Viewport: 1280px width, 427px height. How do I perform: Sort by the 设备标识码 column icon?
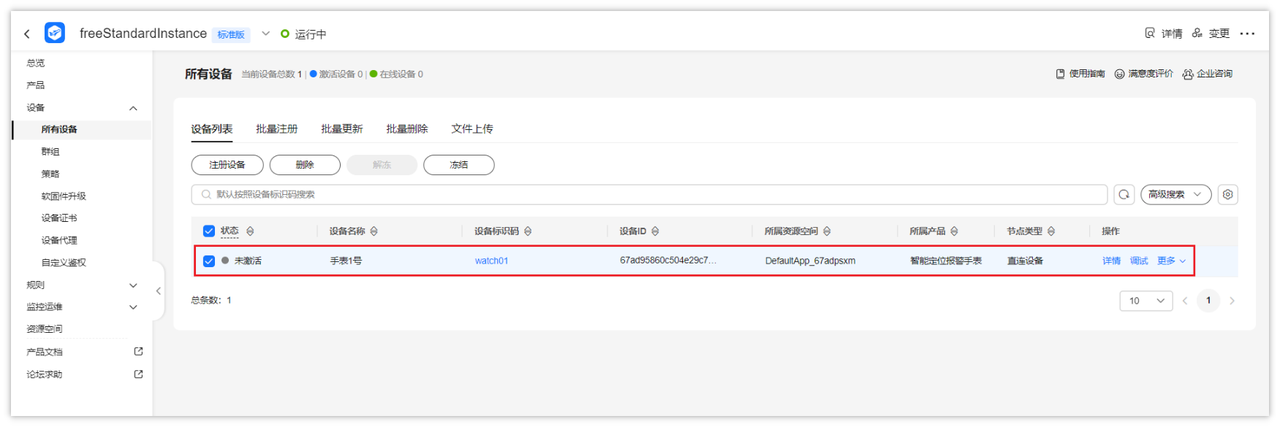click(x=527, y=231)
